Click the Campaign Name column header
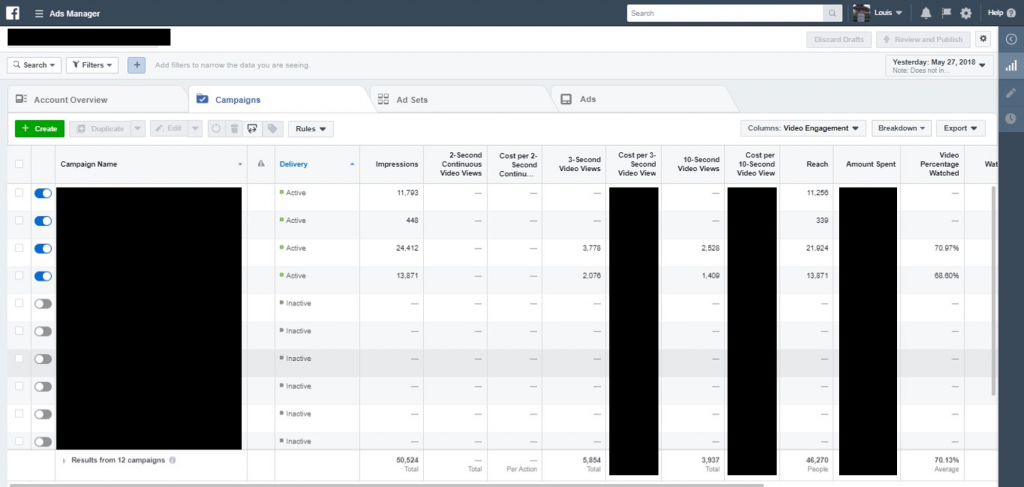The width and height of the screenshot is (1024, 487). (151, 165)
